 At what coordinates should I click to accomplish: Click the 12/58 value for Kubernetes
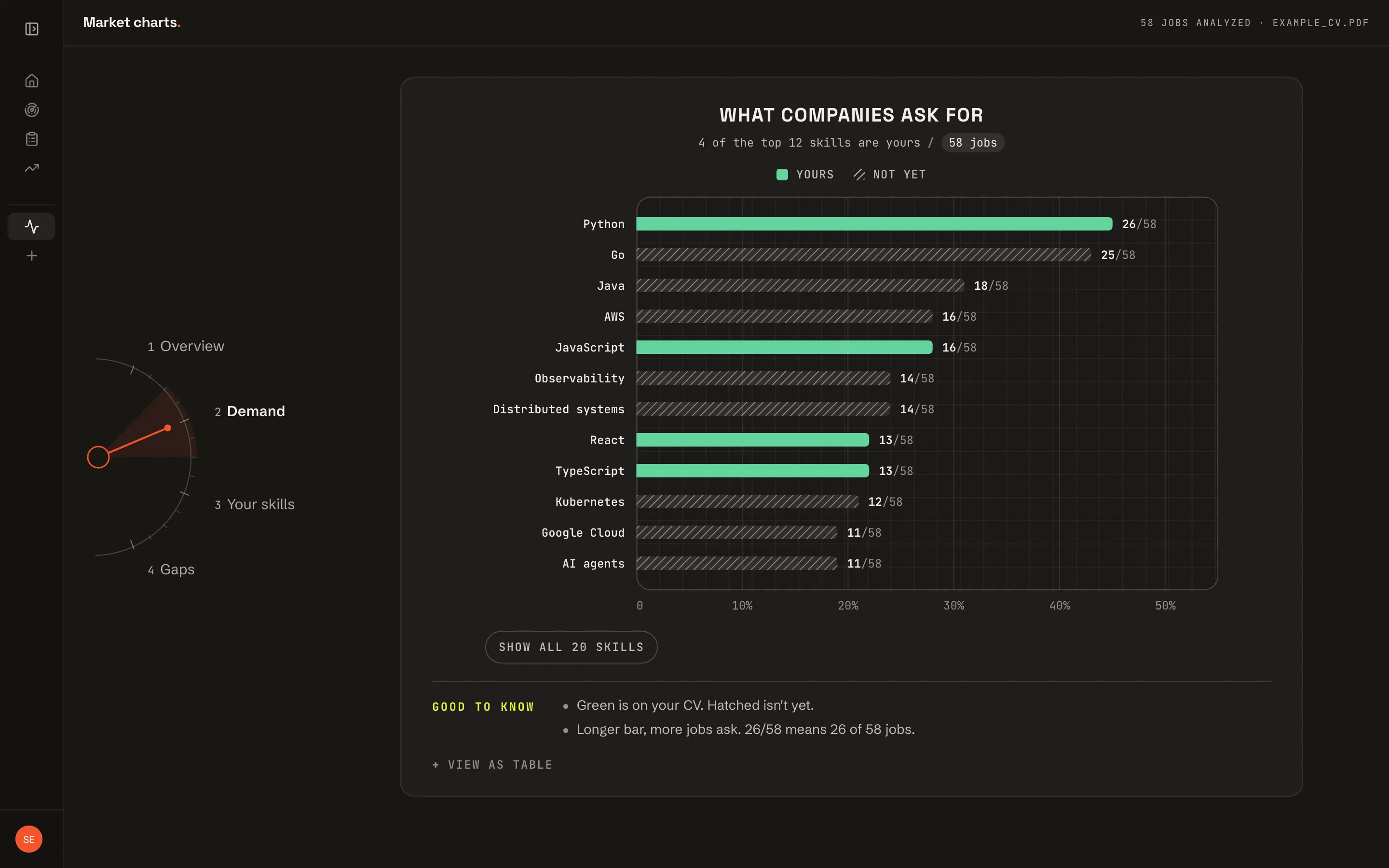885,502
